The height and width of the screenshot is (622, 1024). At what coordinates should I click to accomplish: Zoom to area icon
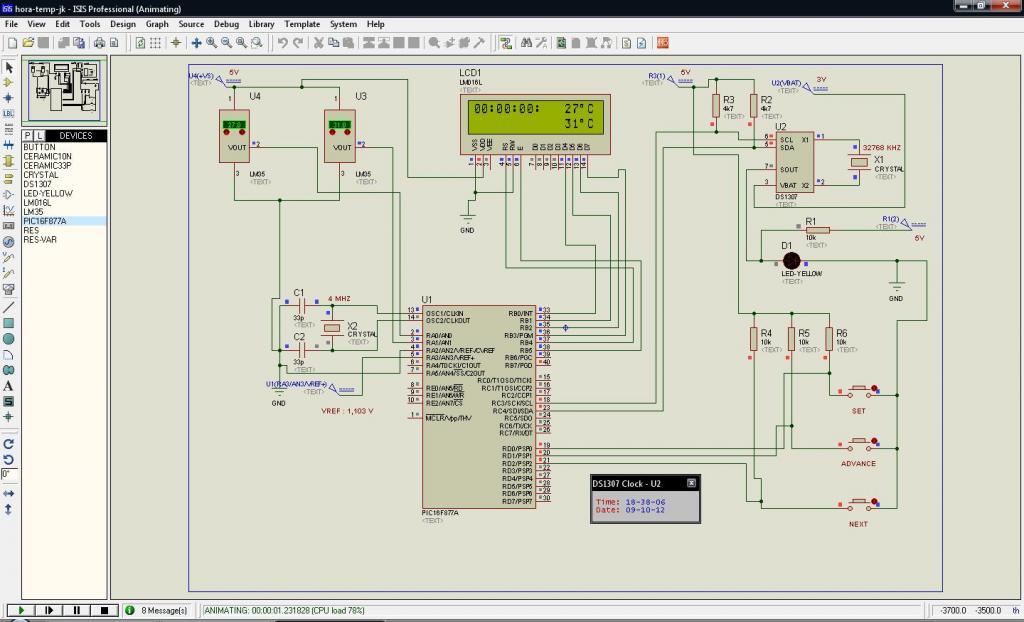(x=257, y=43)
